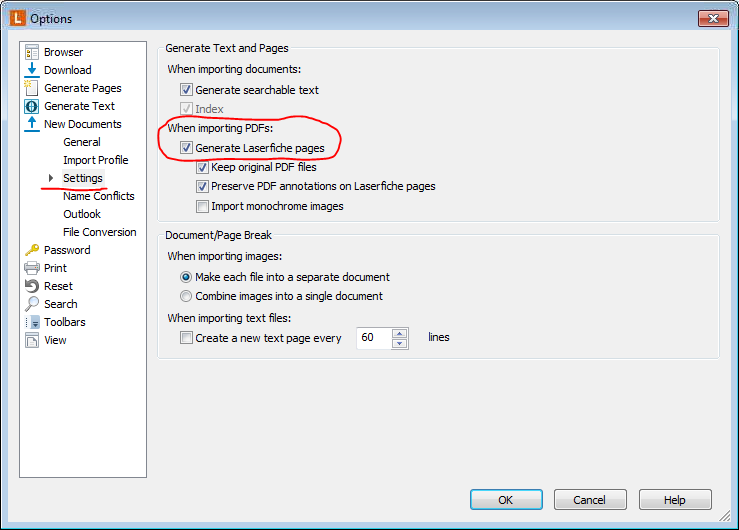
Task: Decrease the lines spinner value
Action: pos(400,343)
